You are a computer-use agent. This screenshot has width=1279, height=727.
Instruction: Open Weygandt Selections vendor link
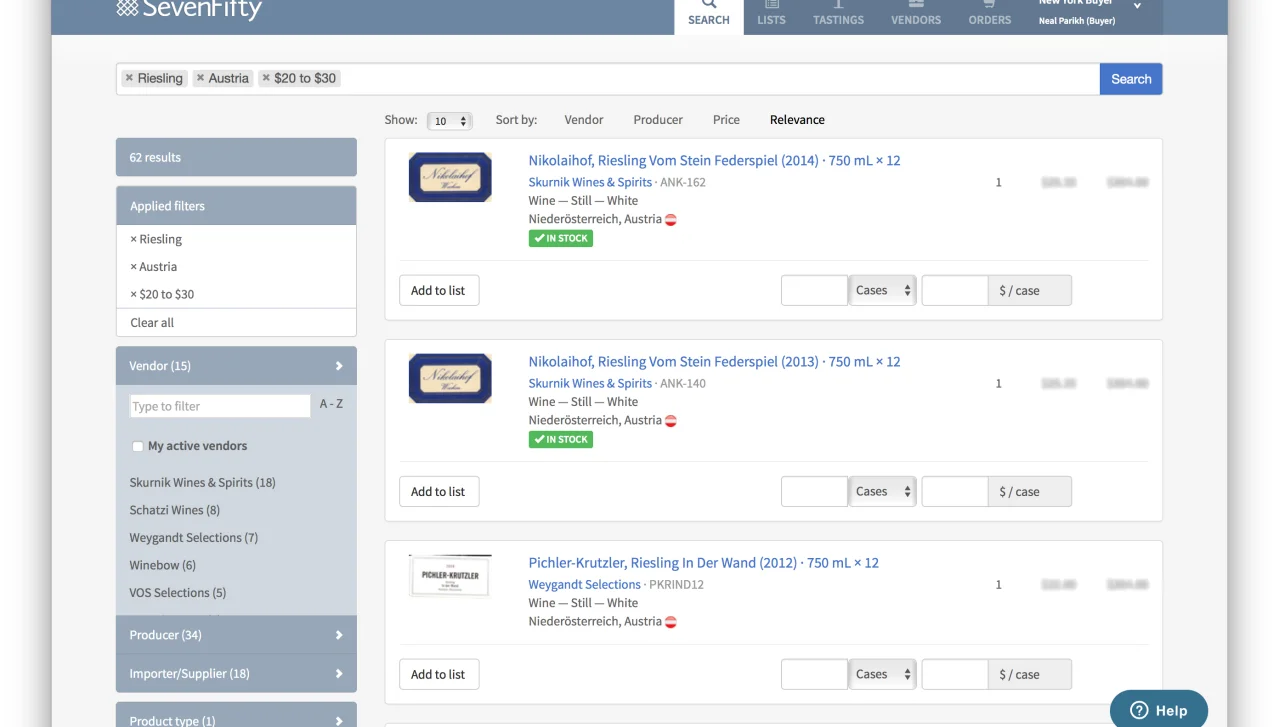[x=584, y=585]
